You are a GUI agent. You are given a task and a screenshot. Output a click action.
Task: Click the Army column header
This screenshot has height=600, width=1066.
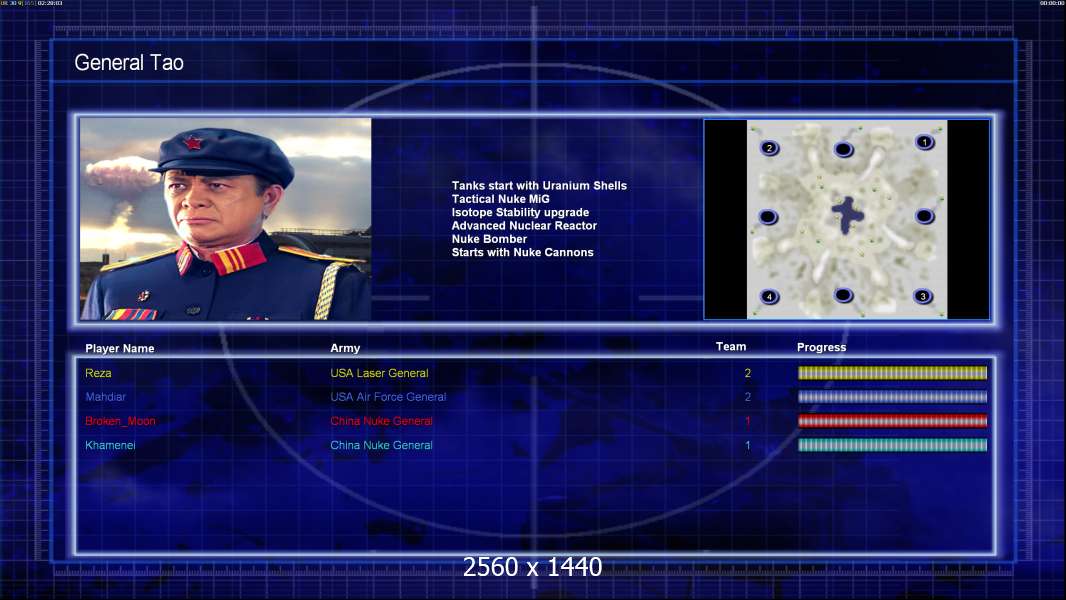[345, 348]
